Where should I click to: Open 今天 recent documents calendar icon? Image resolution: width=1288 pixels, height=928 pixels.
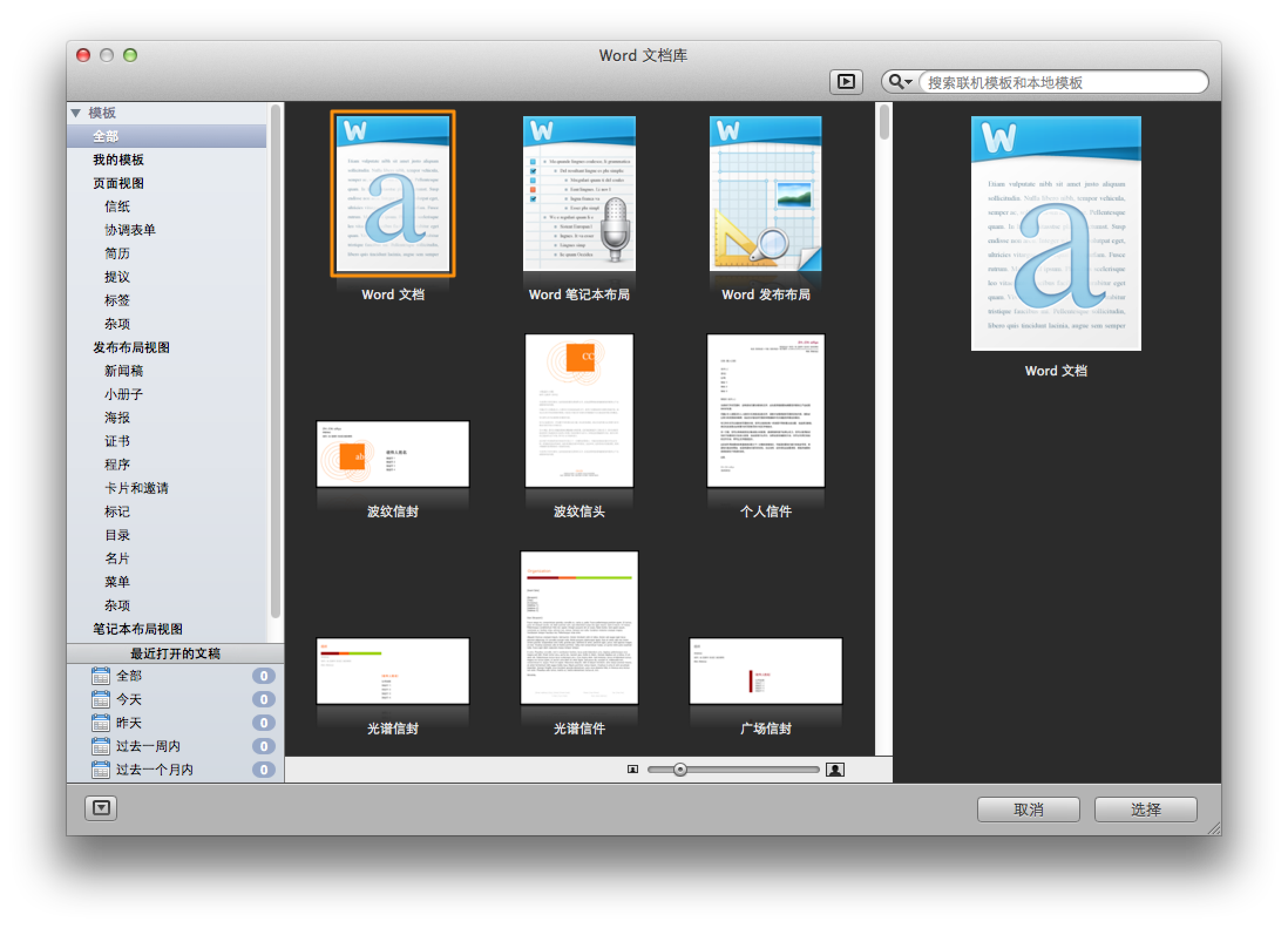click(101, 699)
